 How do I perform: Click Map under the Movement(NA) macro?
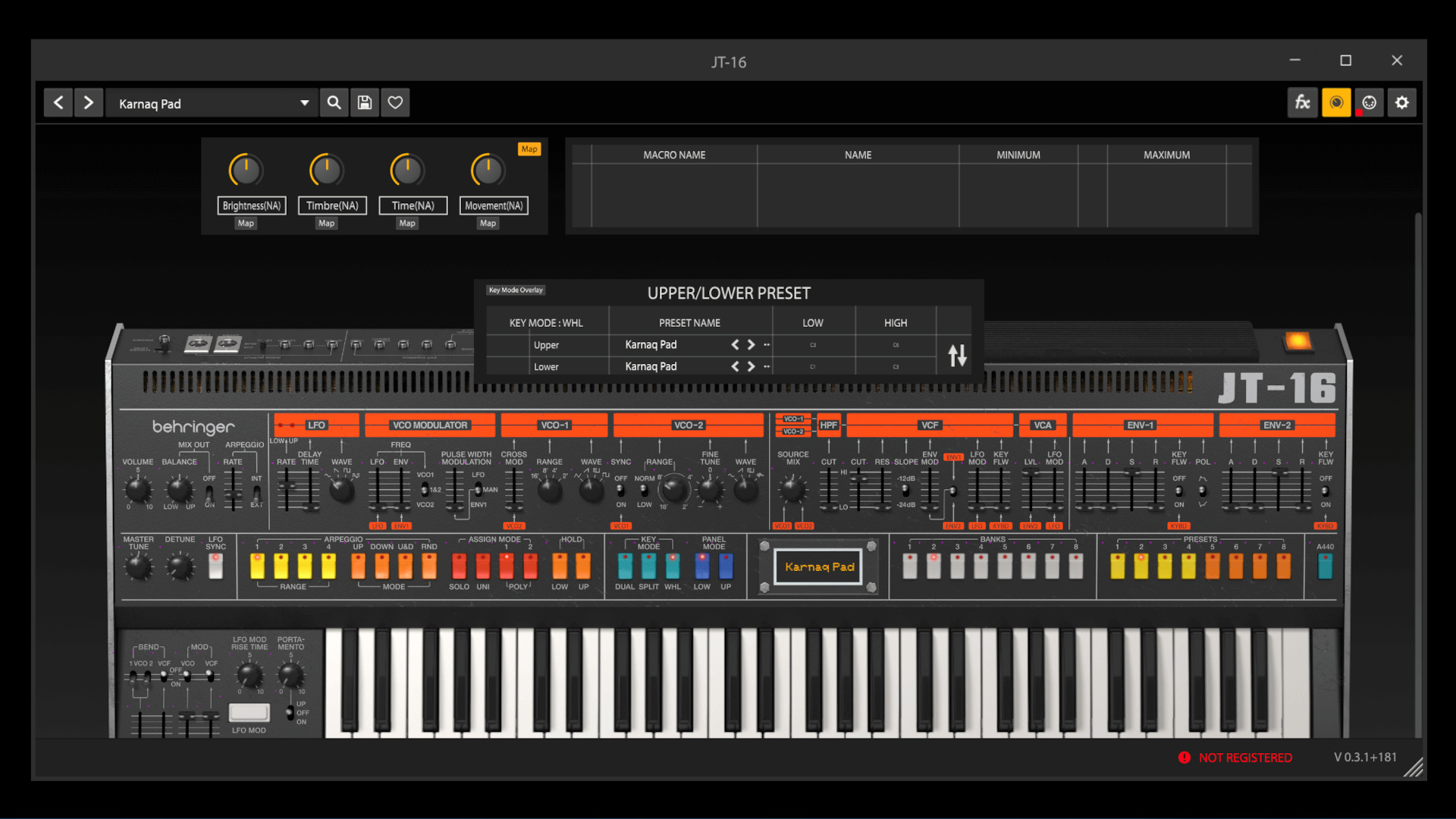pos(488,223)
